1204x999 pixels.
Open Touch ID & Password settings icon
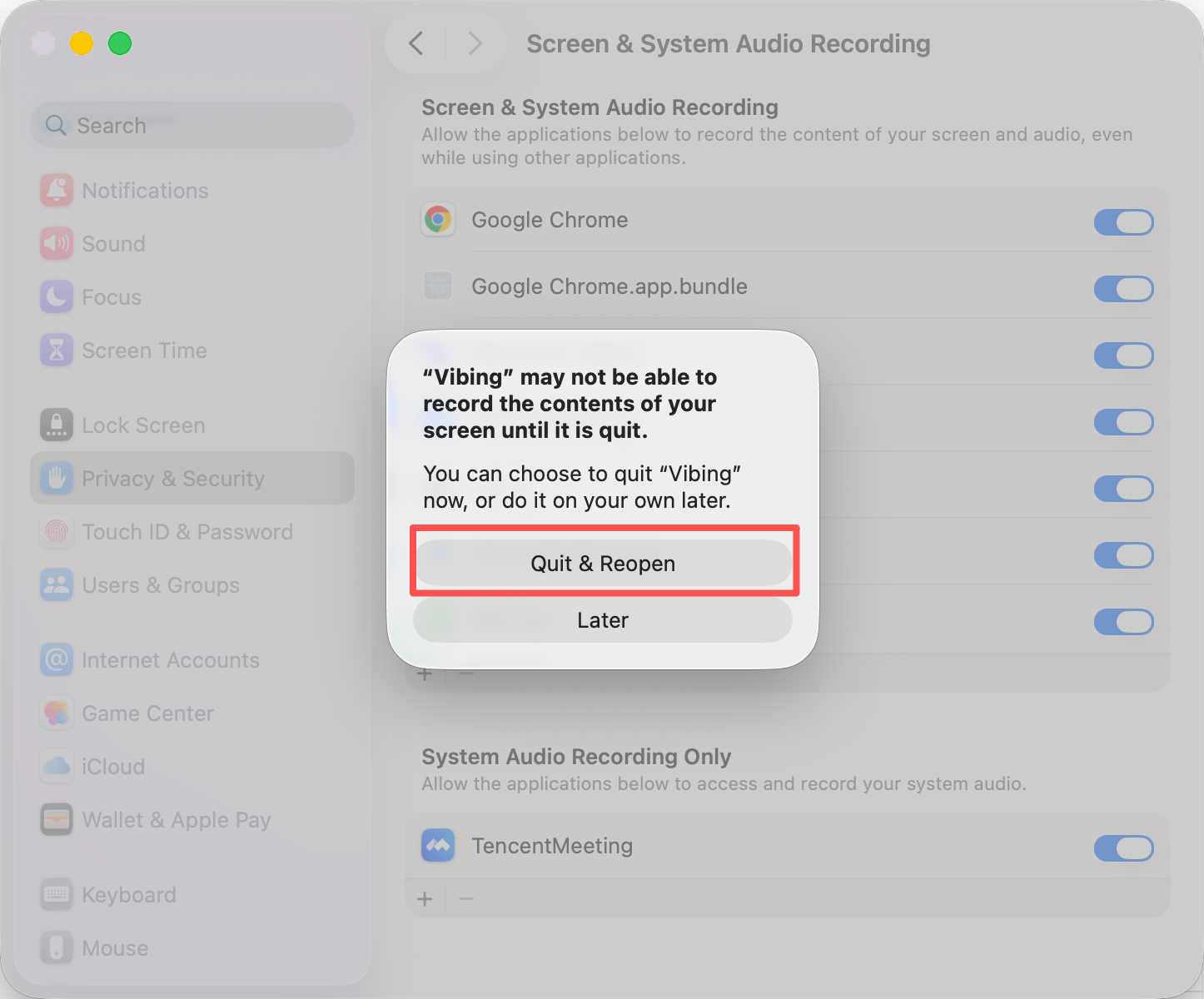(x=56, y=531)
